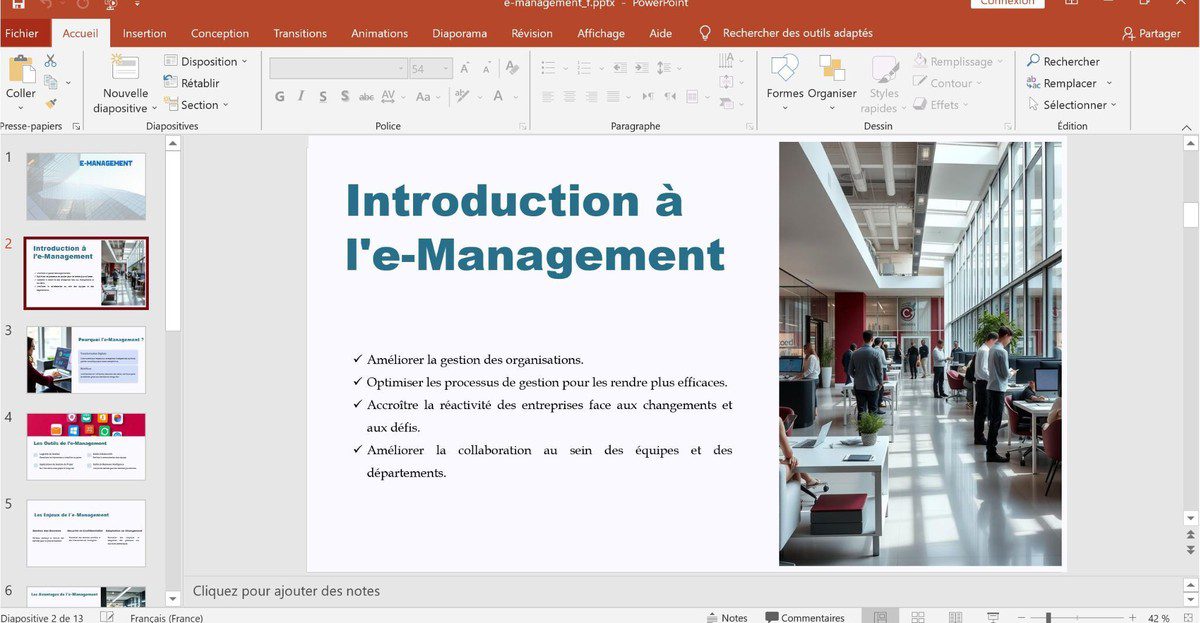Open the Animations tab
1200x623 pixels.
coord(380,33)
